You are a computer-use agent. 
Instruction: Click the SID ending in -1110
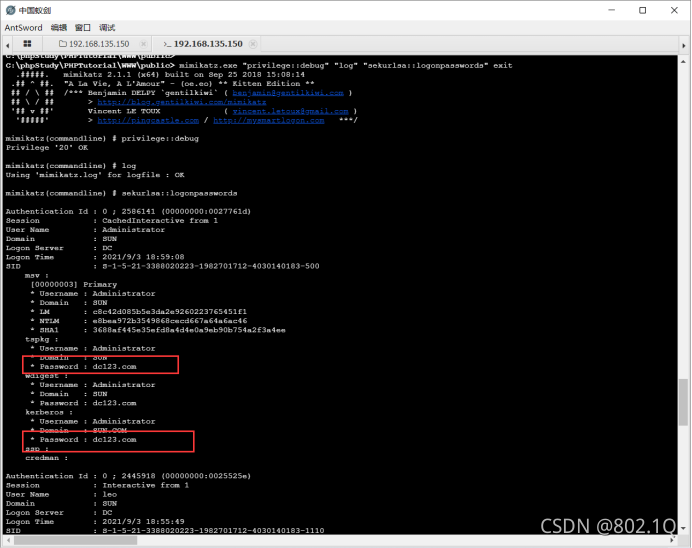(x=213, y=530)
